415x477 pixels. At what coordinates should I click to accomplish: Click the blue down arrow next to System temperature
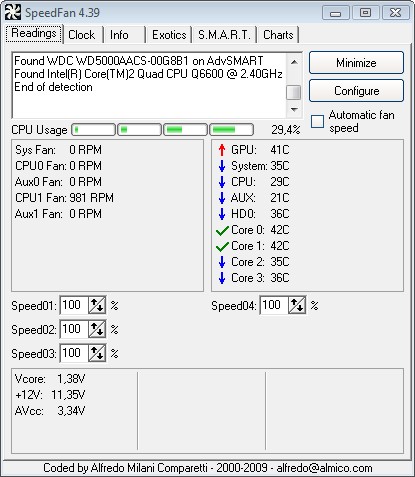(222, 166)
